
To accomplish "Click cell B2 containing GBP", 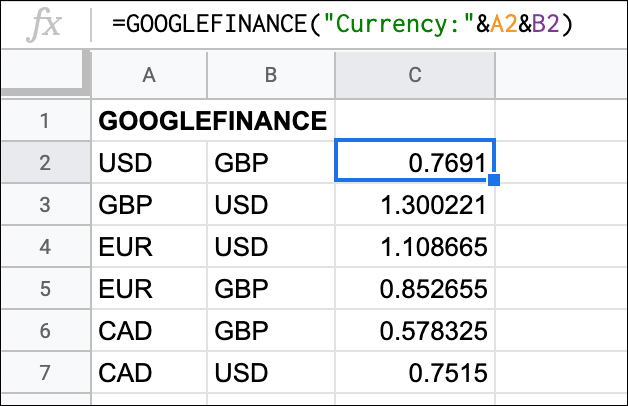I will (271, 162).
